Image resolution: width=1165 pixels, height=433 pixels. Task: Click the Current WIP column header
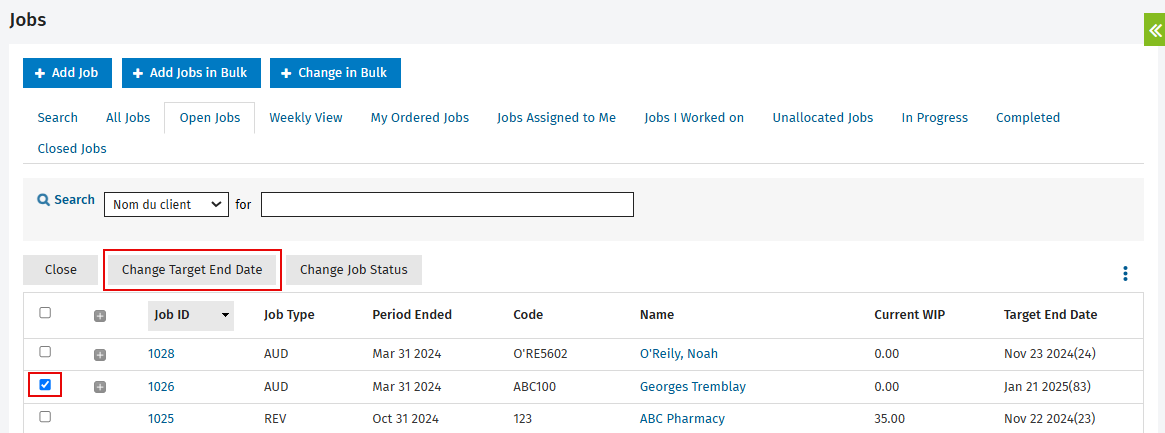point(909,315)
